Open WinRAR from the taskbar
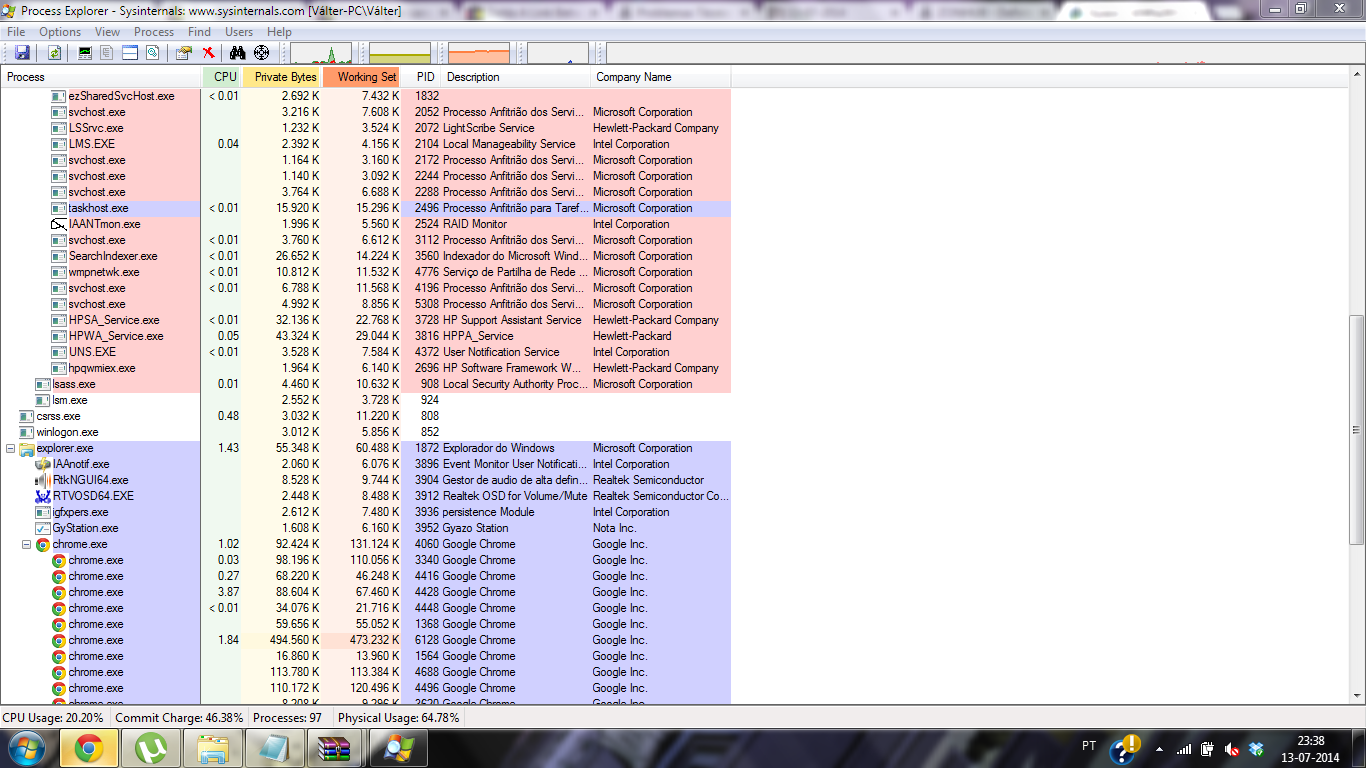The height and width of the screenshot is (768, 1366). (336, 748)
